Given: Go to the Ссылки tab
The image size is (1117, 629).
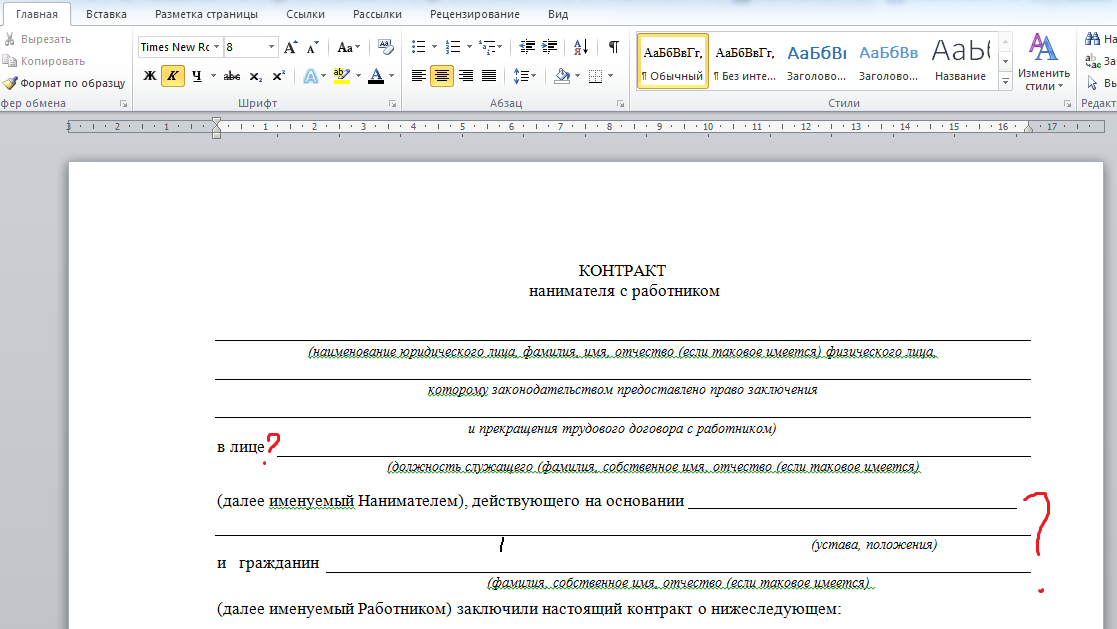Looking at the screenshot, I should pos(306,14).
